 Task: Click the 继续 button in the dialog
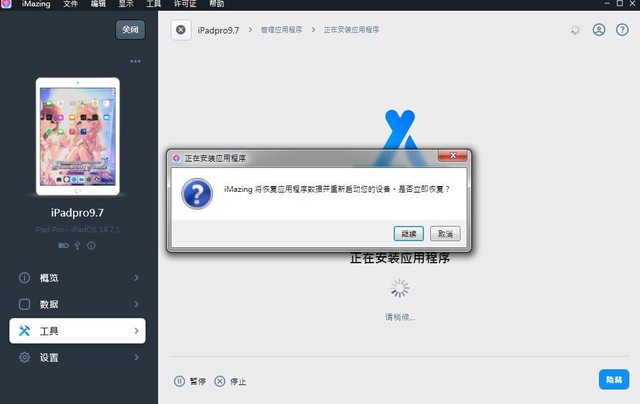pyautogui.click(x=409, y=233)
